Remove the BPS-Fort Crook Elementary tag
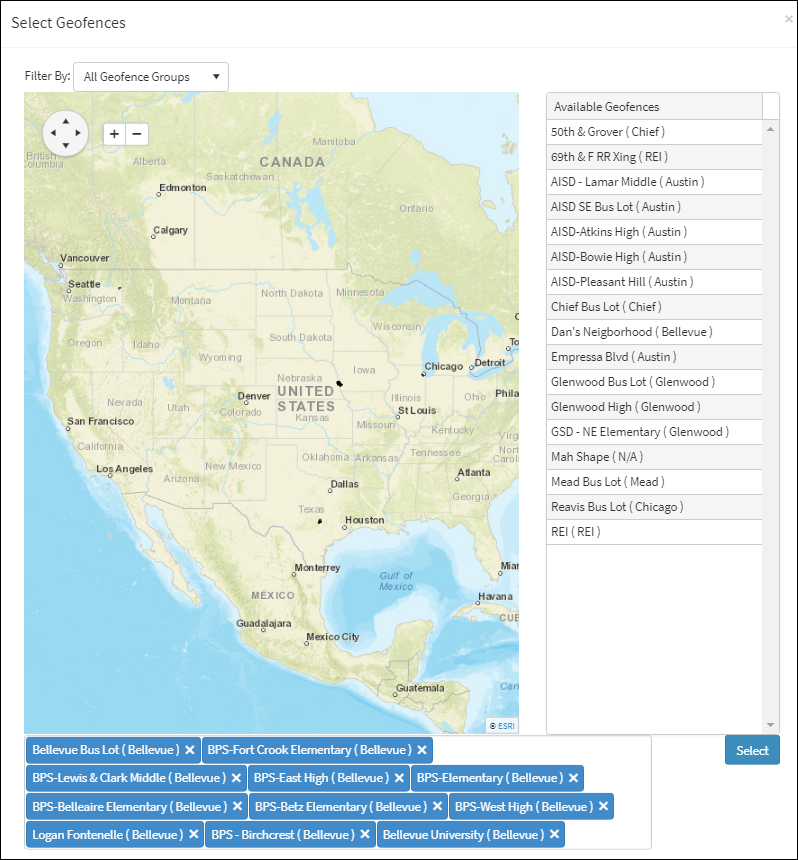 (x=422, y=750)
